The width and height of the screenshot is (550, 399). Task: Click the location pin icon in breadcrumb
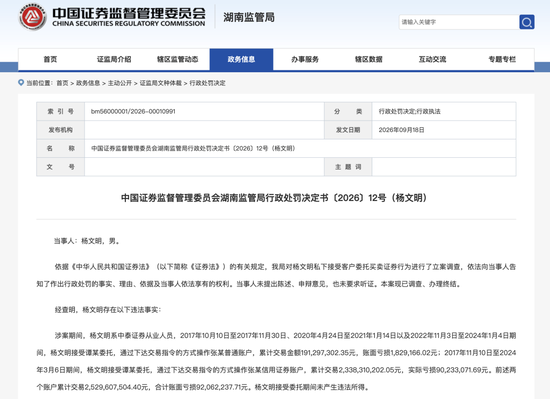[21, 83]
